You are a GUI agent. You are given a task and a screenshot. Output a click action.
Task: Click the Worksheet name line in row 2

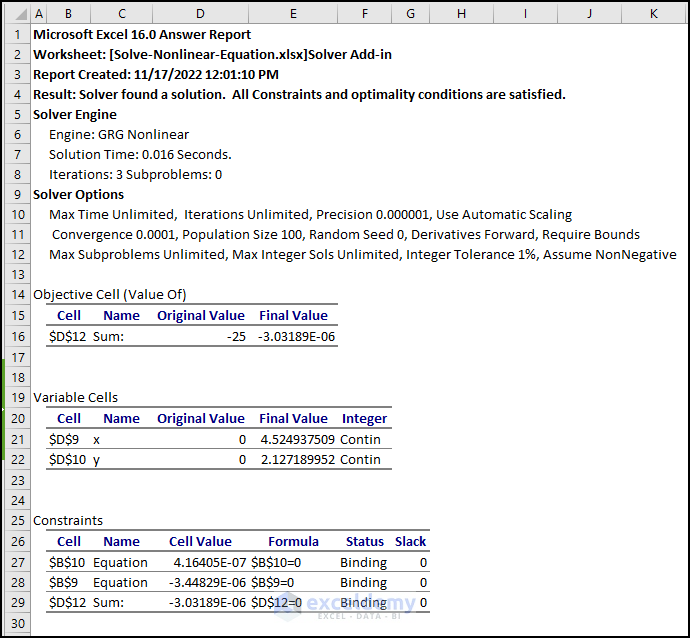coord(212,55)
